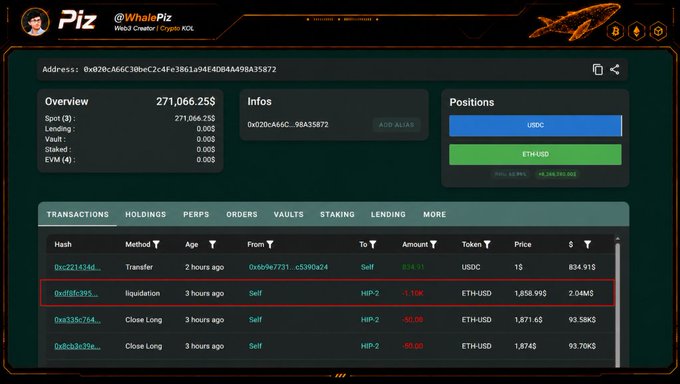Open the $ value column filter
Screen dimensions: 680x384
(x=587, y=245)
